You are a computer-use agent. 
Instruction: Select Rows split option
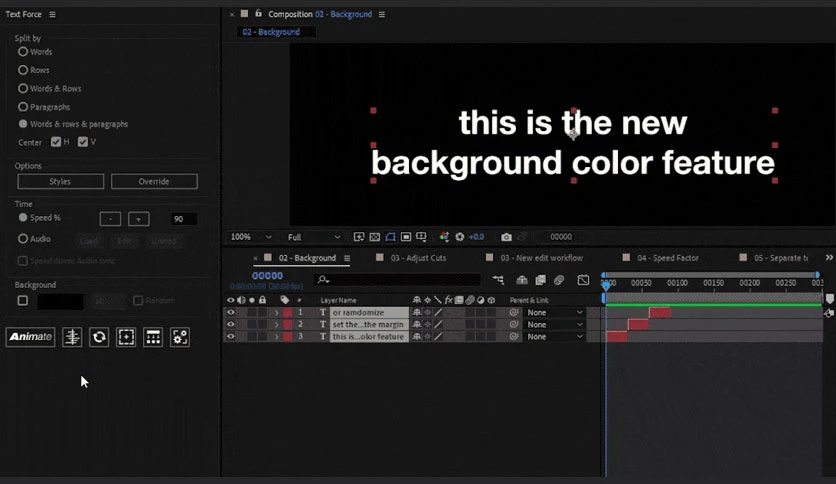(x=23, y=70)
